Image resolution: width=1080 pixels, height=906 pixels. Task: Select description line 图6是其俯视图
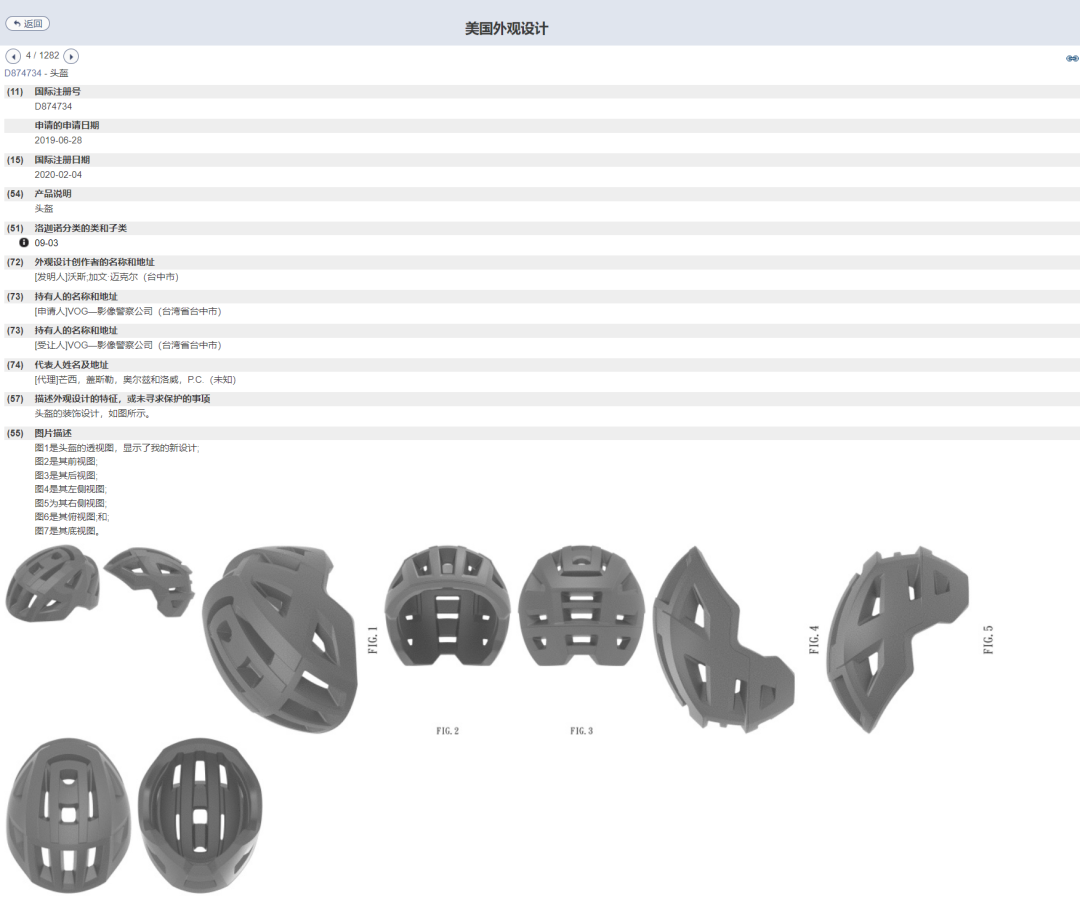72,517
